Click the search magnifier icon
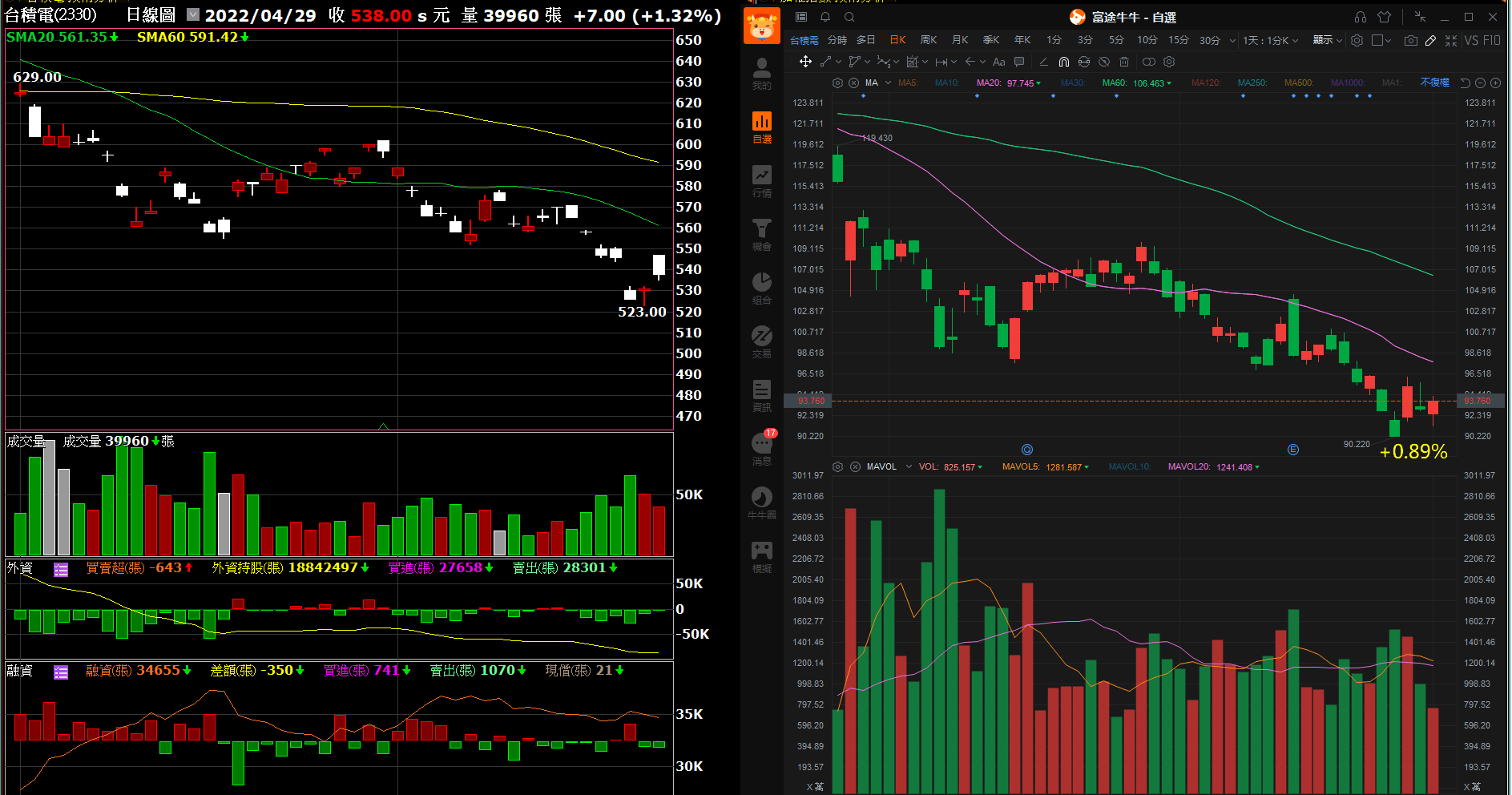The image size is (1512, 795). [x=849, y=17]
